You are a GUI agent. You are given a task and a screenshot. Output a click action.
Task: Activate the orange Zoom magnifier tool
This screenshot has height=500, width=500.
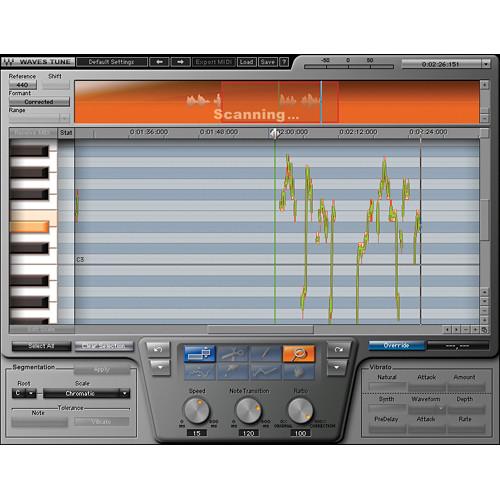[299, 354]
